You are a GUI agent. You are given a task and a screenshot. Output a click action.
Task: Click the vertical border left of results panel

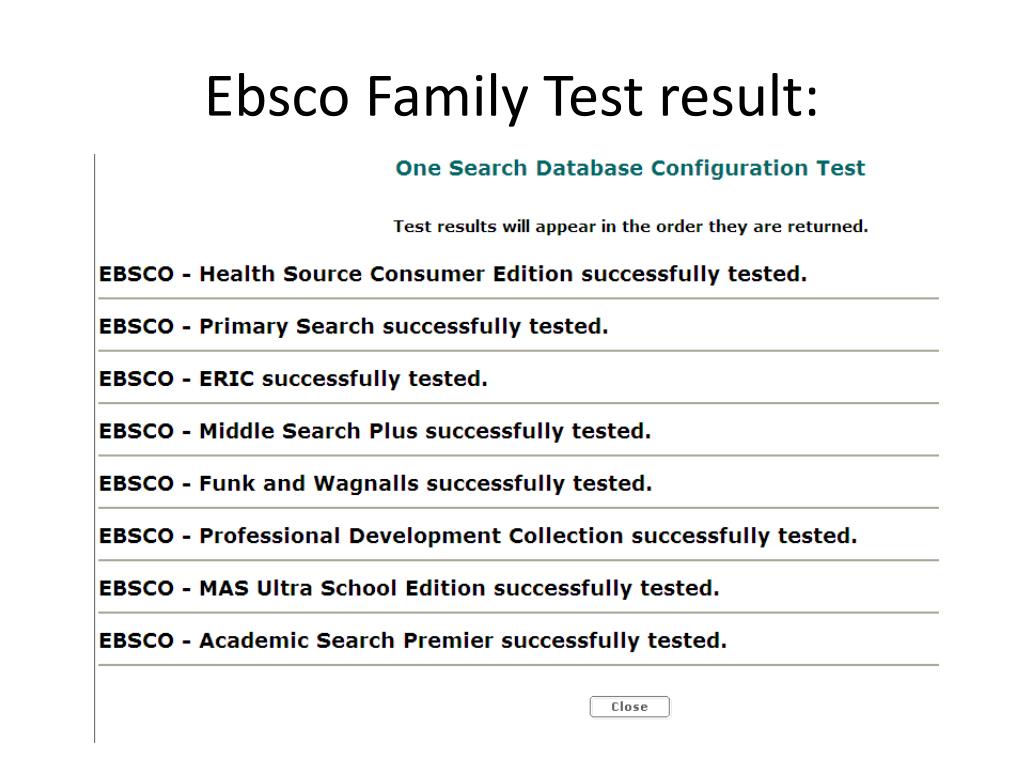(x=95, y=448)
